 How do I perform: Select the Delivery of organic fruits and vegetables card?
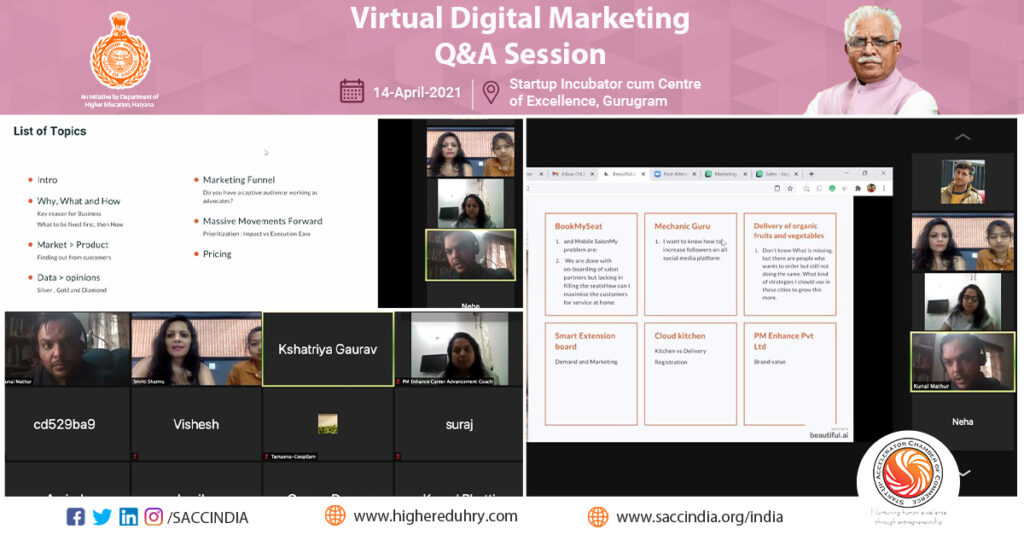pos(790,264)
